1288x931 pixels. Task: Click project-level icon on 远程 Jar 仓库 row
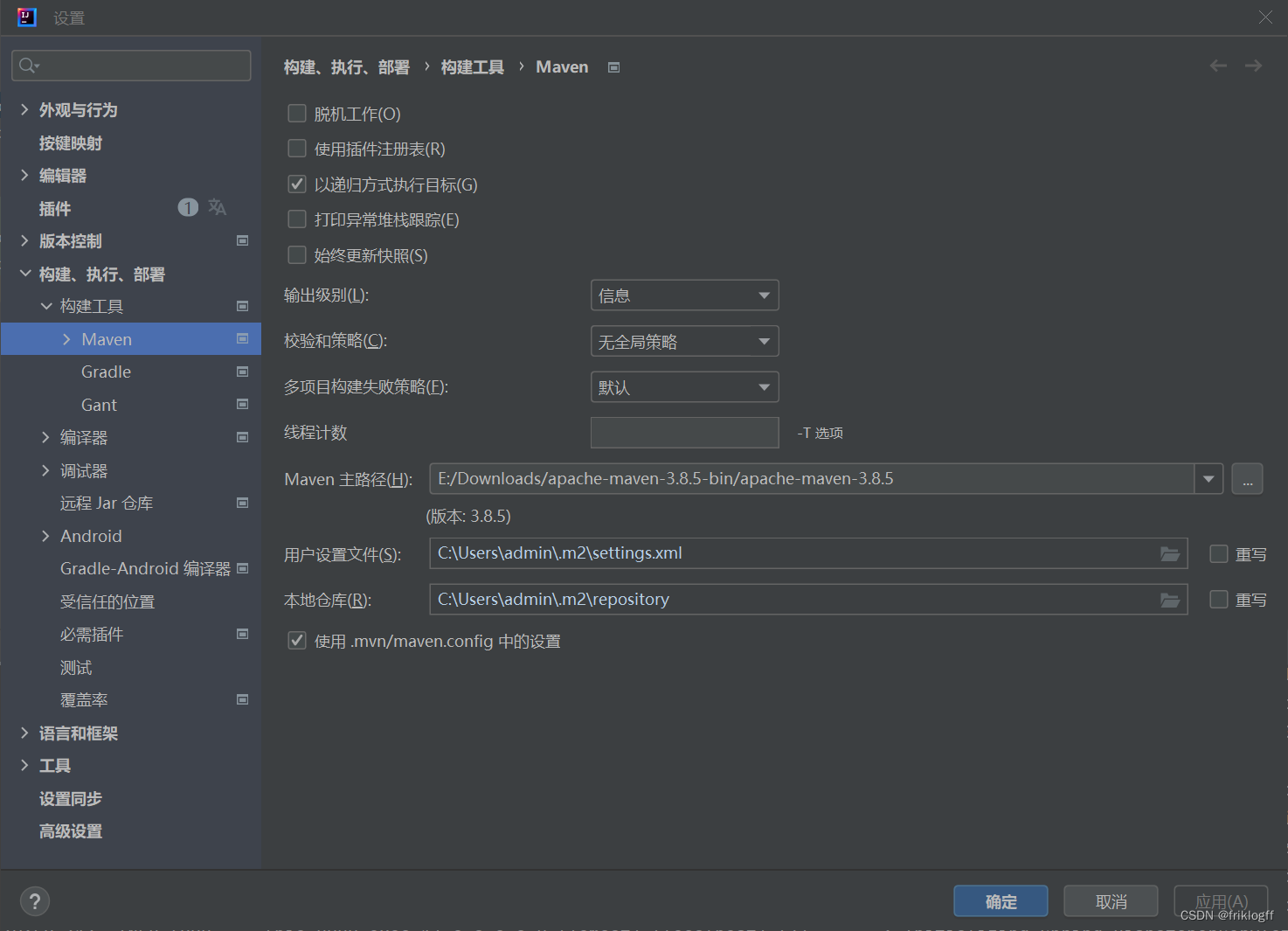pyautogui.click(x=243, y=503)
